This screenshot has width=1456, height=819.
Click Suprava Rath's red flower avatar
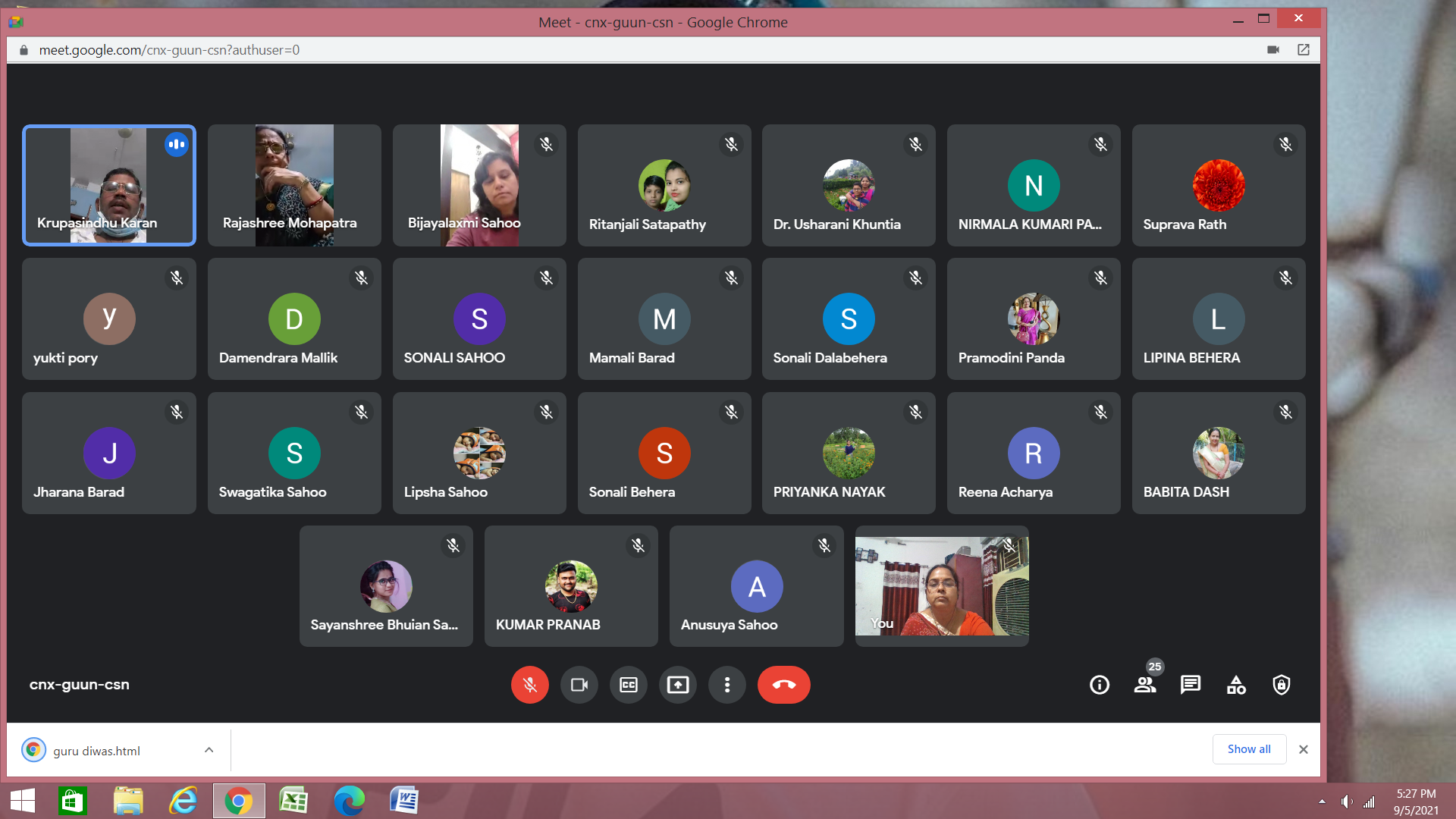click(1219, 185)
